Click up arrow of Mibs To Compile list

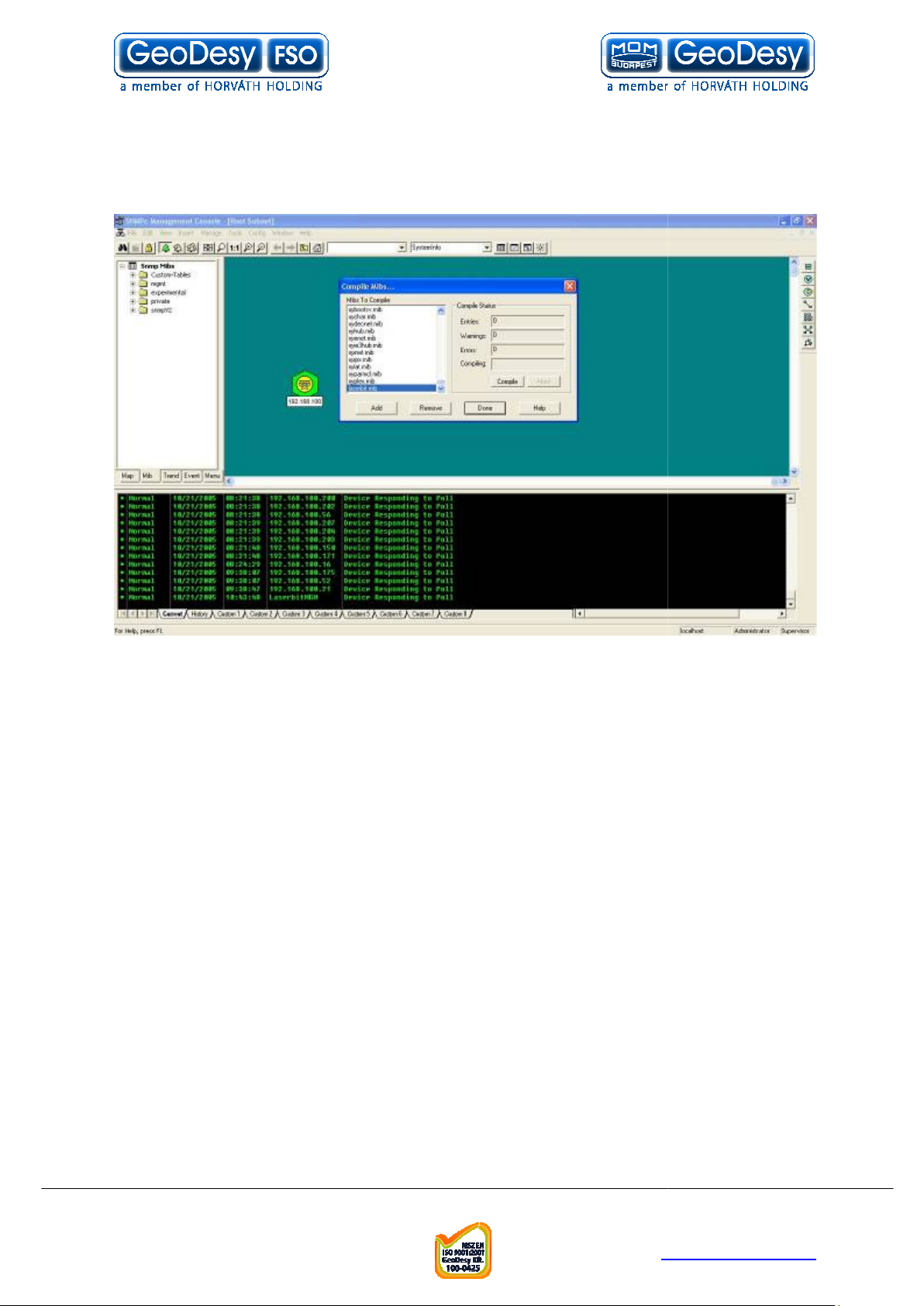coord(441,310)
